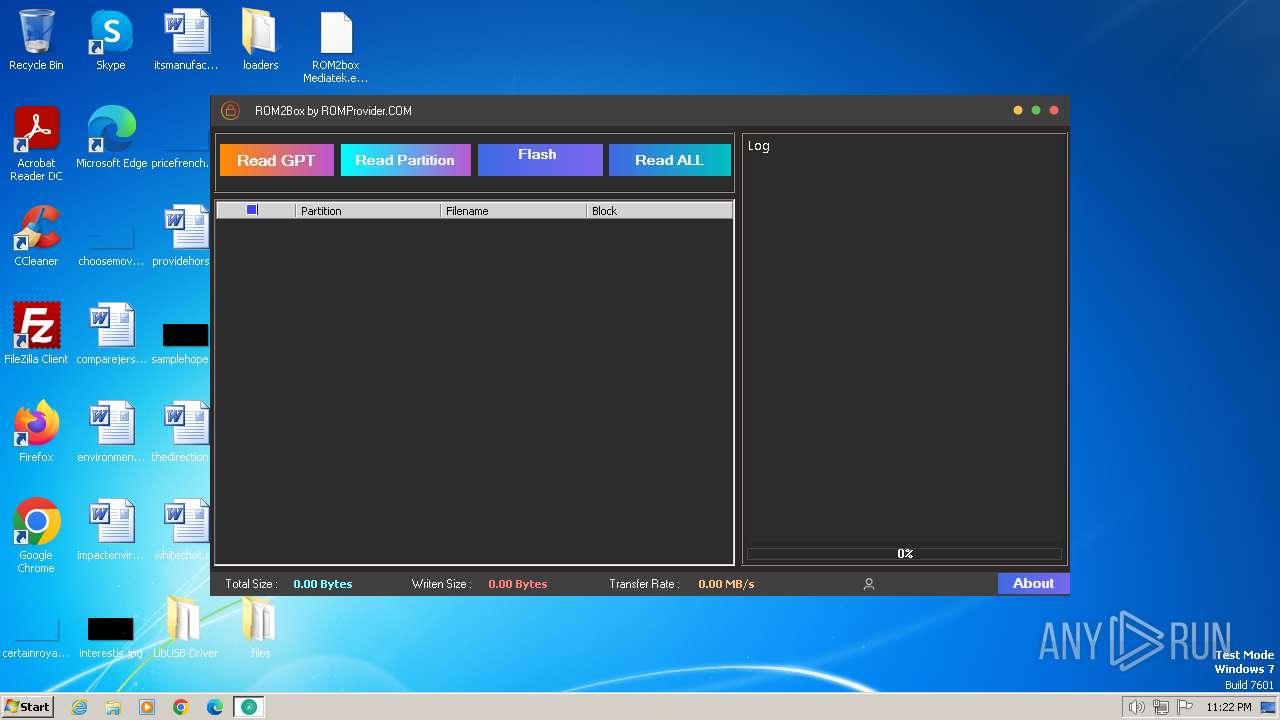Open the About dialog
This screenshot has width=1280, height=720.
click(x=1033, y=584)
